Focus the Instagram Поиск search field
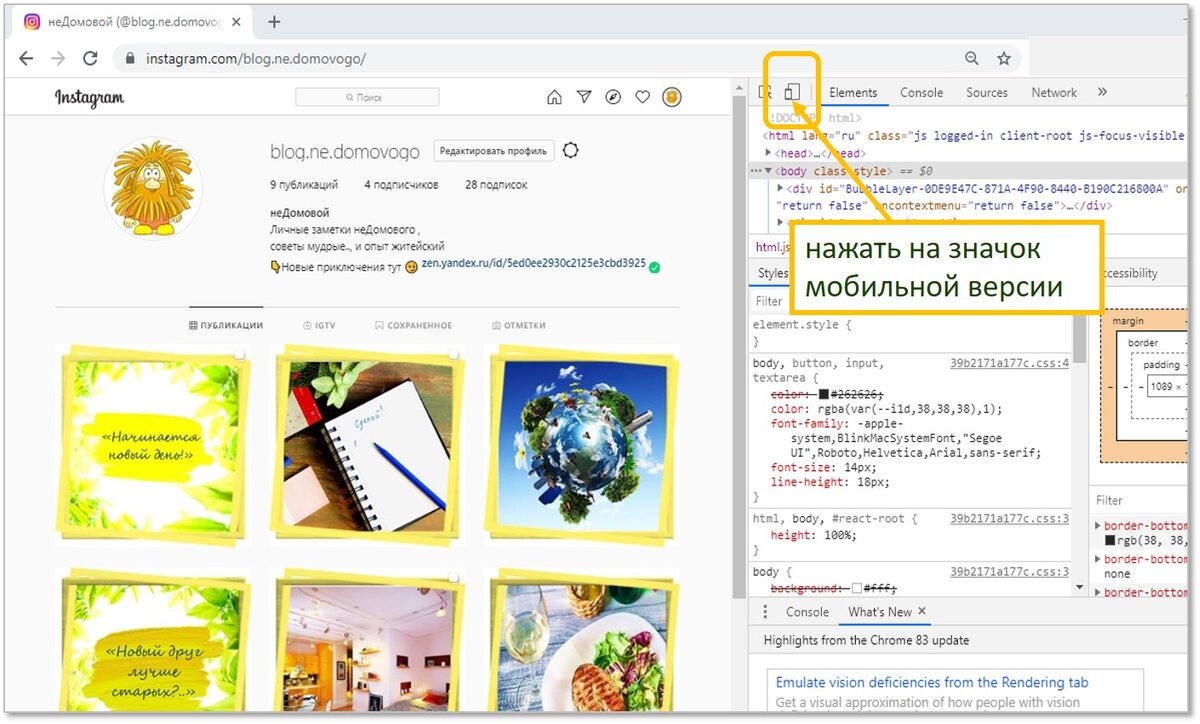The height and width of the screenshot is (724, 1200). point(367,97)
